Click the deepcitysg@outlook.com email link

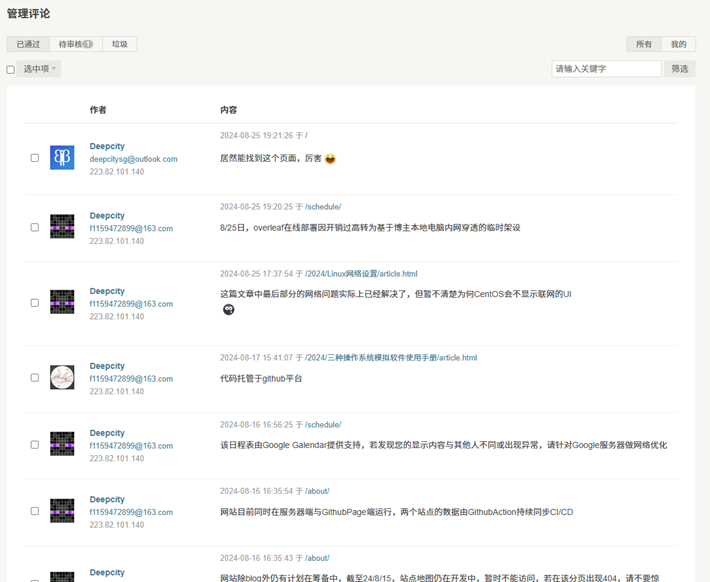point(134,159)
